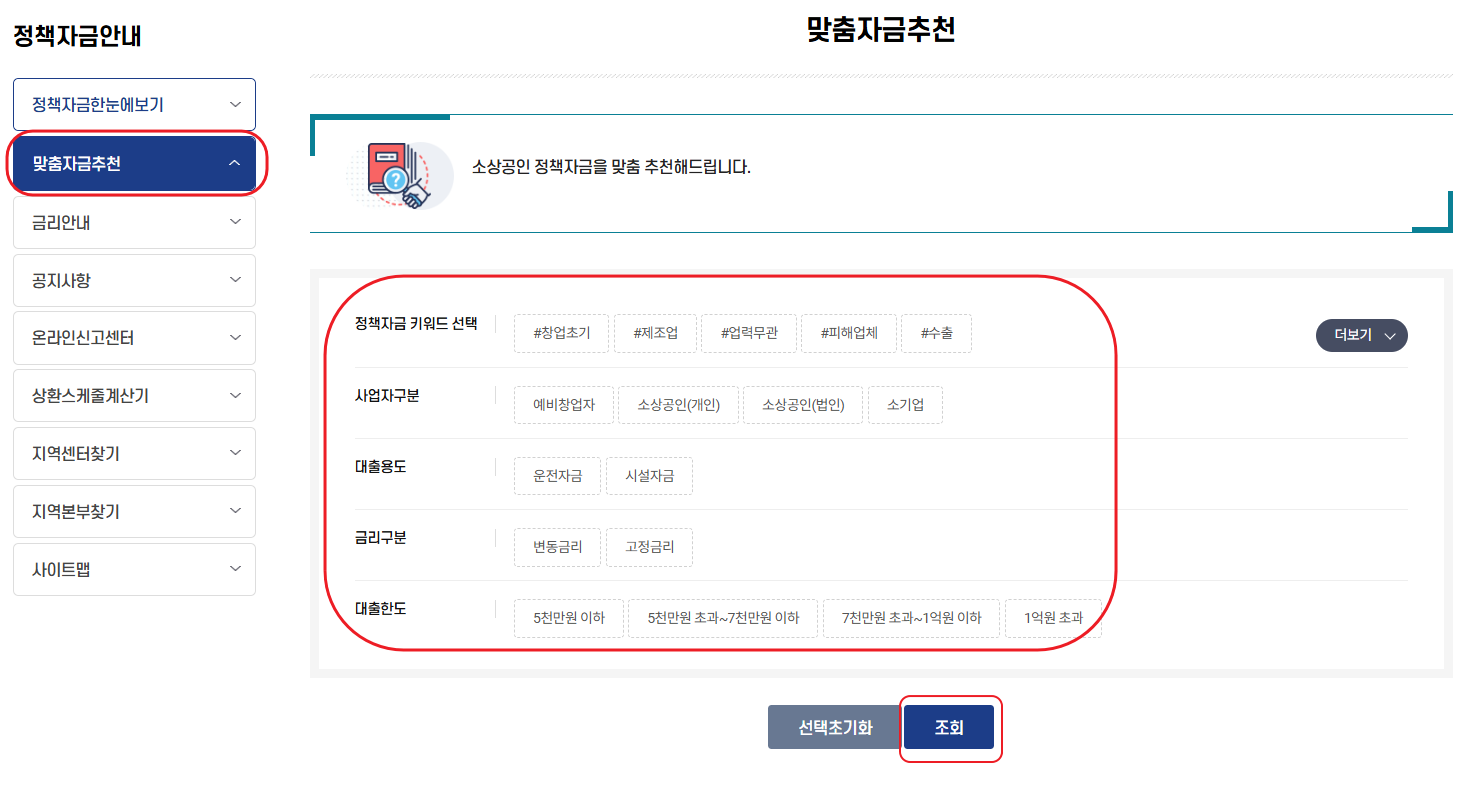The width and height of the screenshot is (1480, 791).
Task: Click the 더보기 button
Action: click(1361, 335)
